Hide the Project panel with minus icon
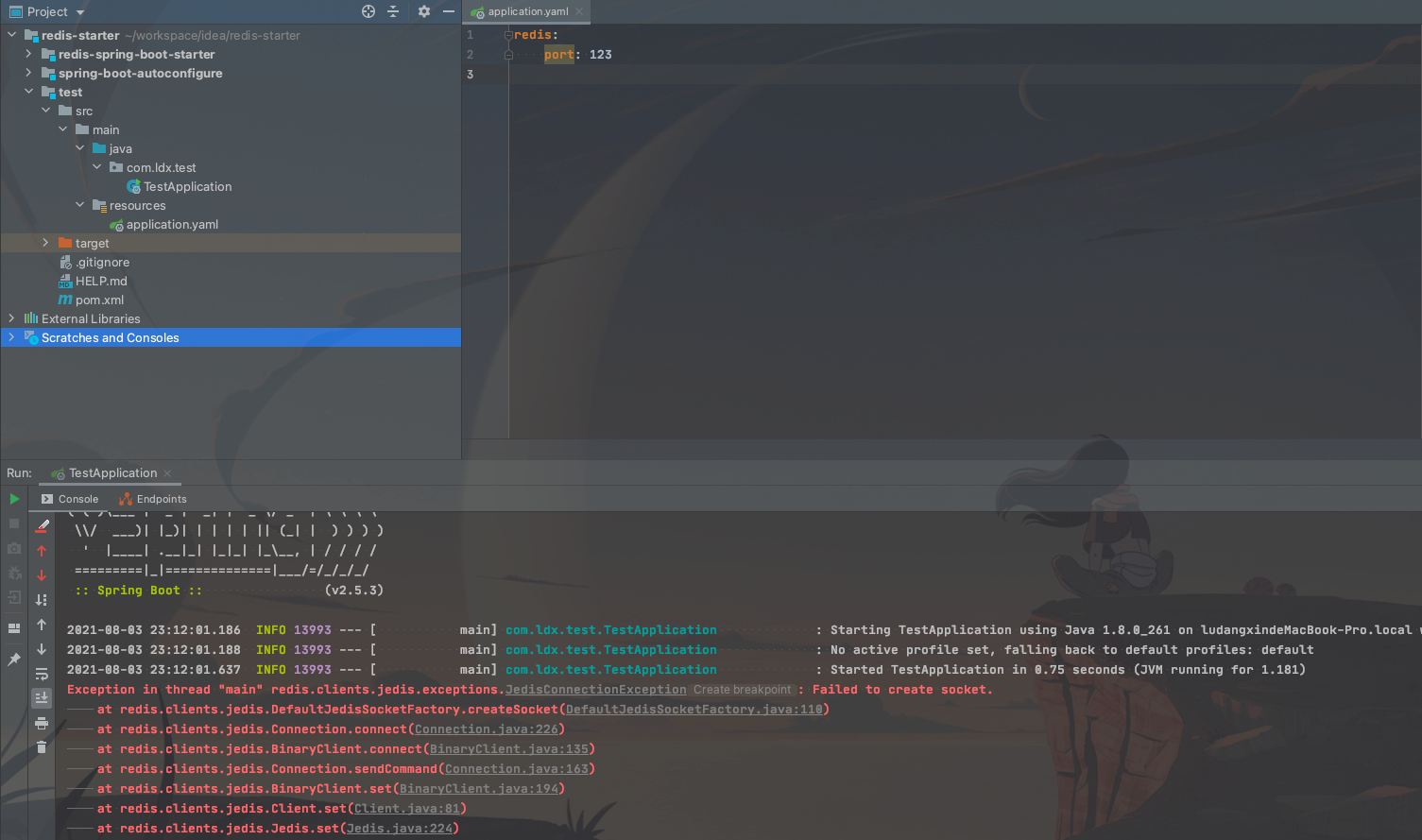This screenshot has width=1422, height=840. tap(449, 11)
